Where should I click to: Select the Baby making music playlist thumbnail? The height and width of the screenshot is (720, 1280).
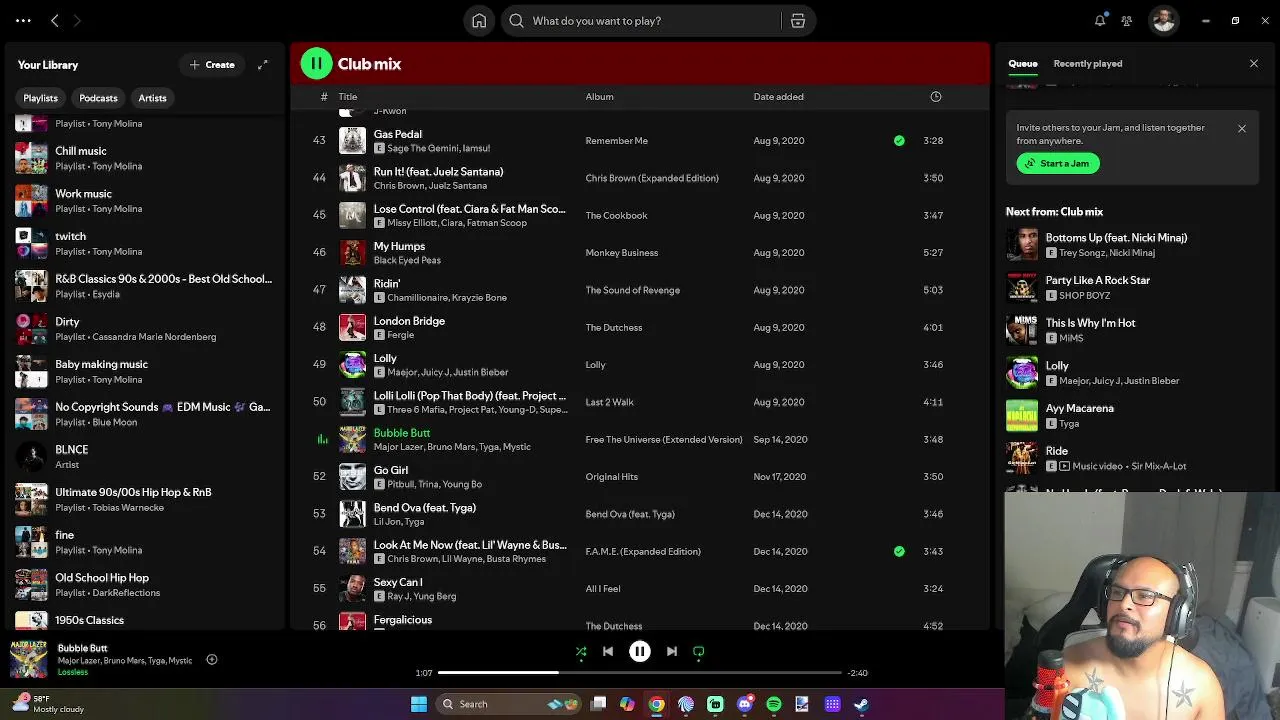pos(31,371)
